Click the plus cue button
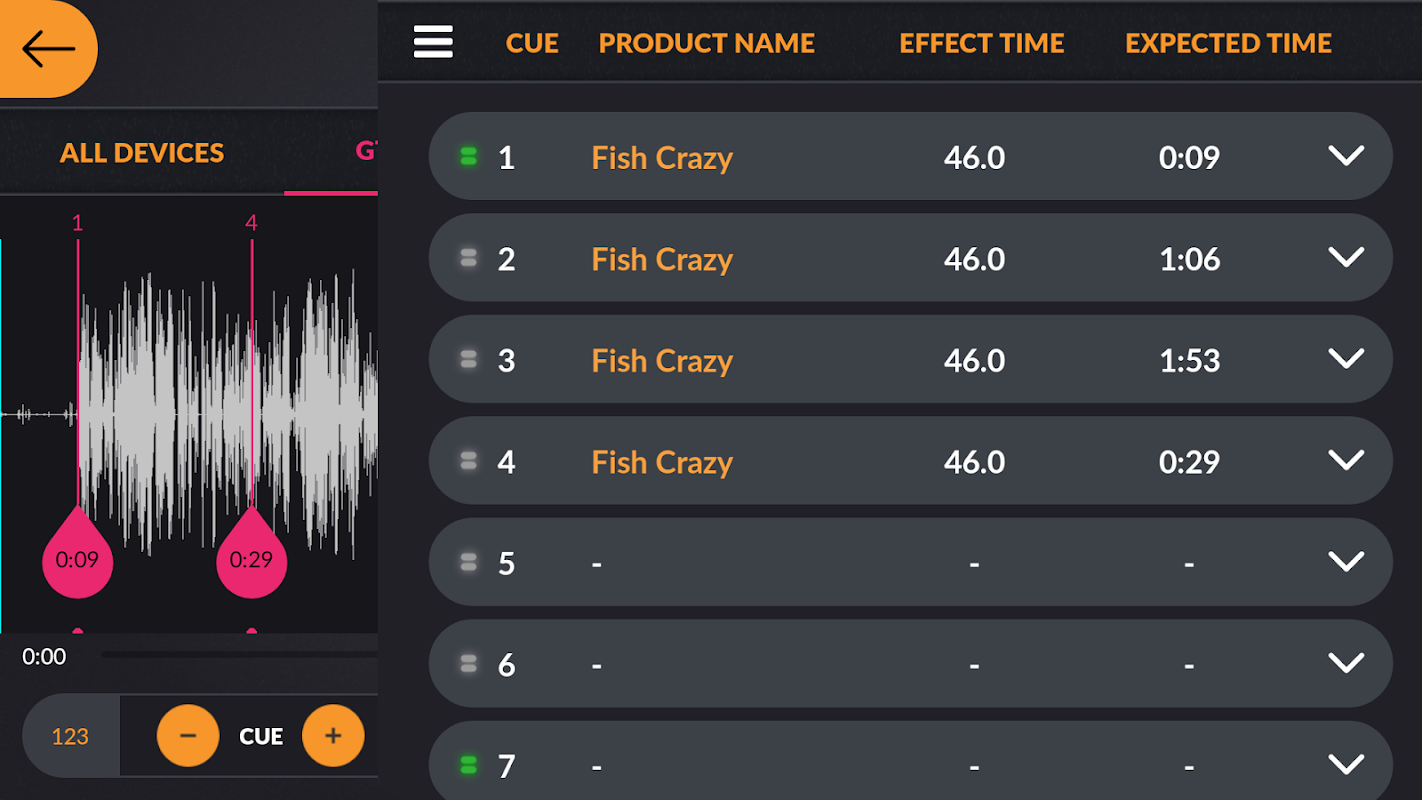This screenshot has height=800, width=1422. [333, 736]
